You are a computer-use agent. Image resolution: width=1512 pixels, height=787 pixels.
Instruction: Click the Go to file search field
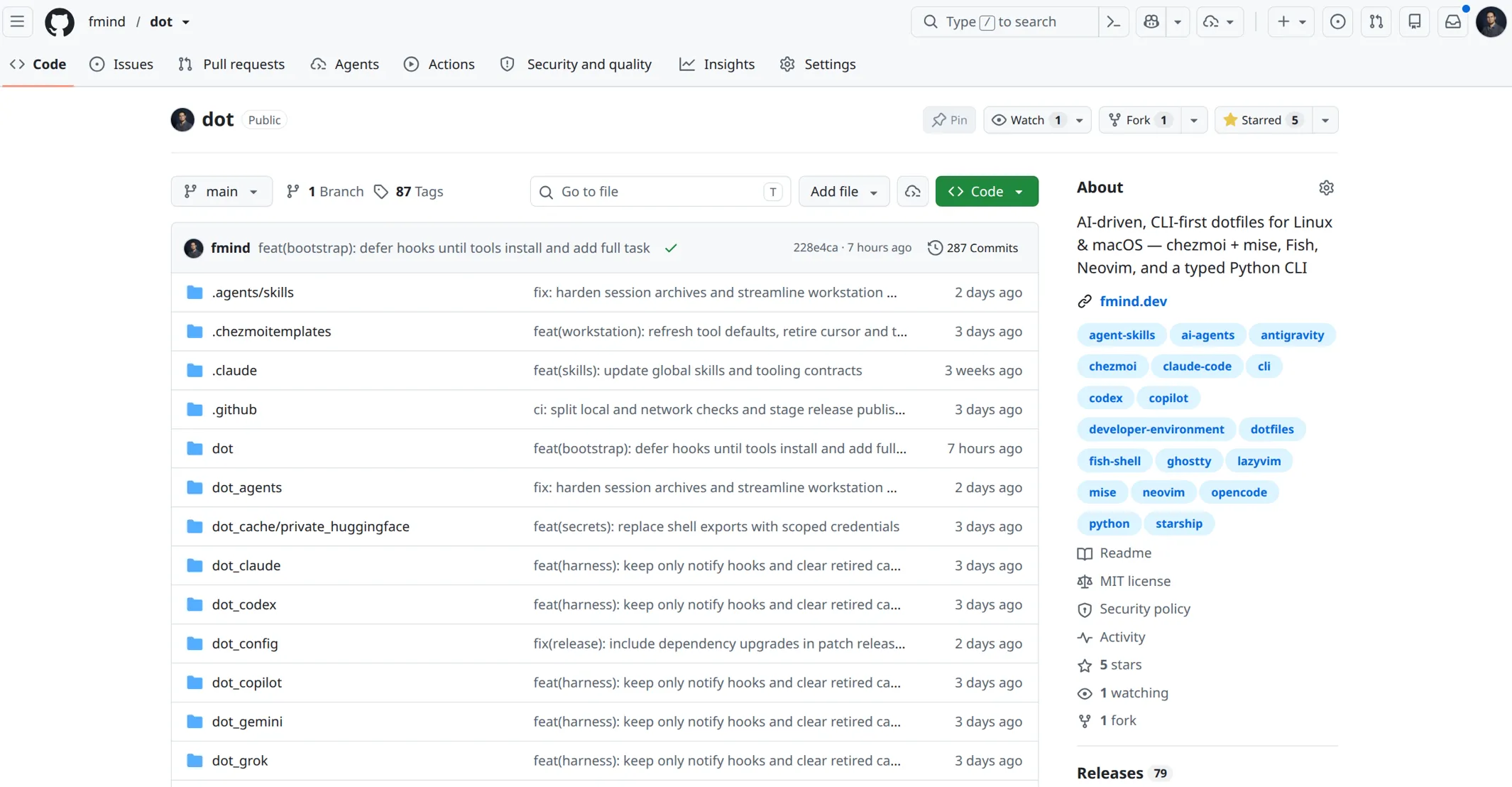(x=660, y=191)
